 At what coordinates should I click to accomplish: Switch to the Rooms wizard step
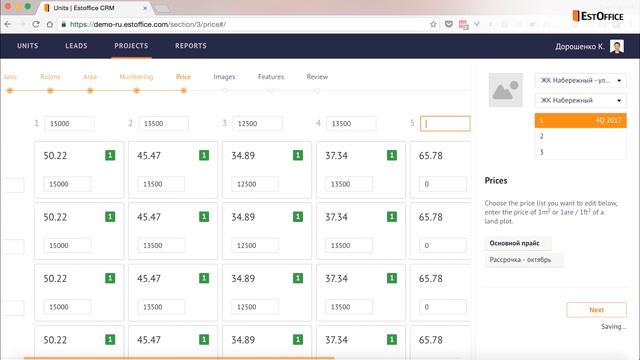(x=50, y=77)
